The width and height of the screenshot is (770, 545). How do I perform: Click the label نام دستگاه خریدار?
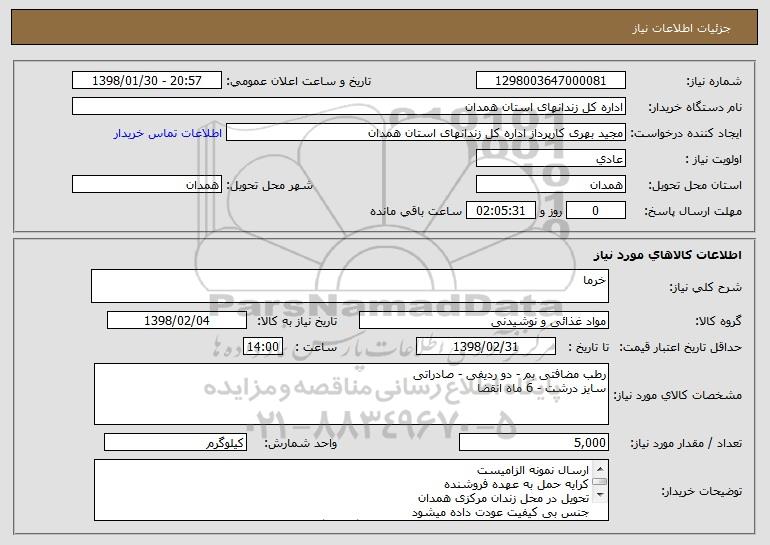tap(696, 108)
